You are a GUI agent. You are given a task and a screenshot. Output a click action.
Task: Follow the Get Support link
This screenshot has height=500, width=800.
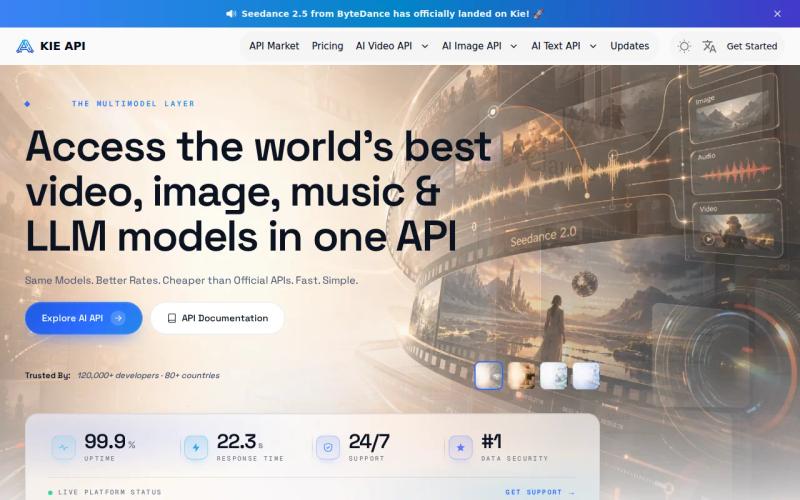tap(540, 492)
